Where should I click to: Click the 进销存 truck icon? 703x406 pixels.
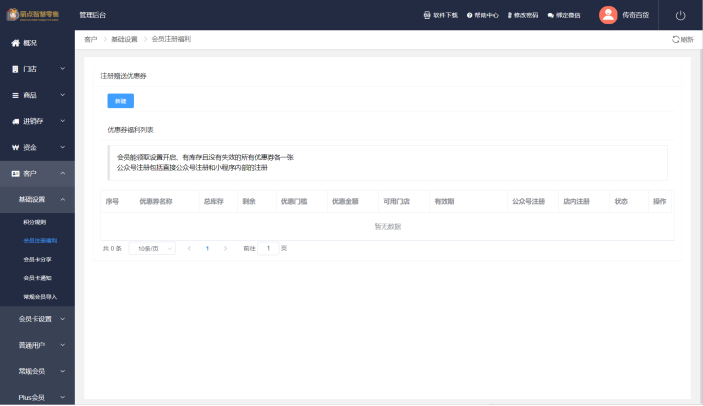[x=15, y=121]
